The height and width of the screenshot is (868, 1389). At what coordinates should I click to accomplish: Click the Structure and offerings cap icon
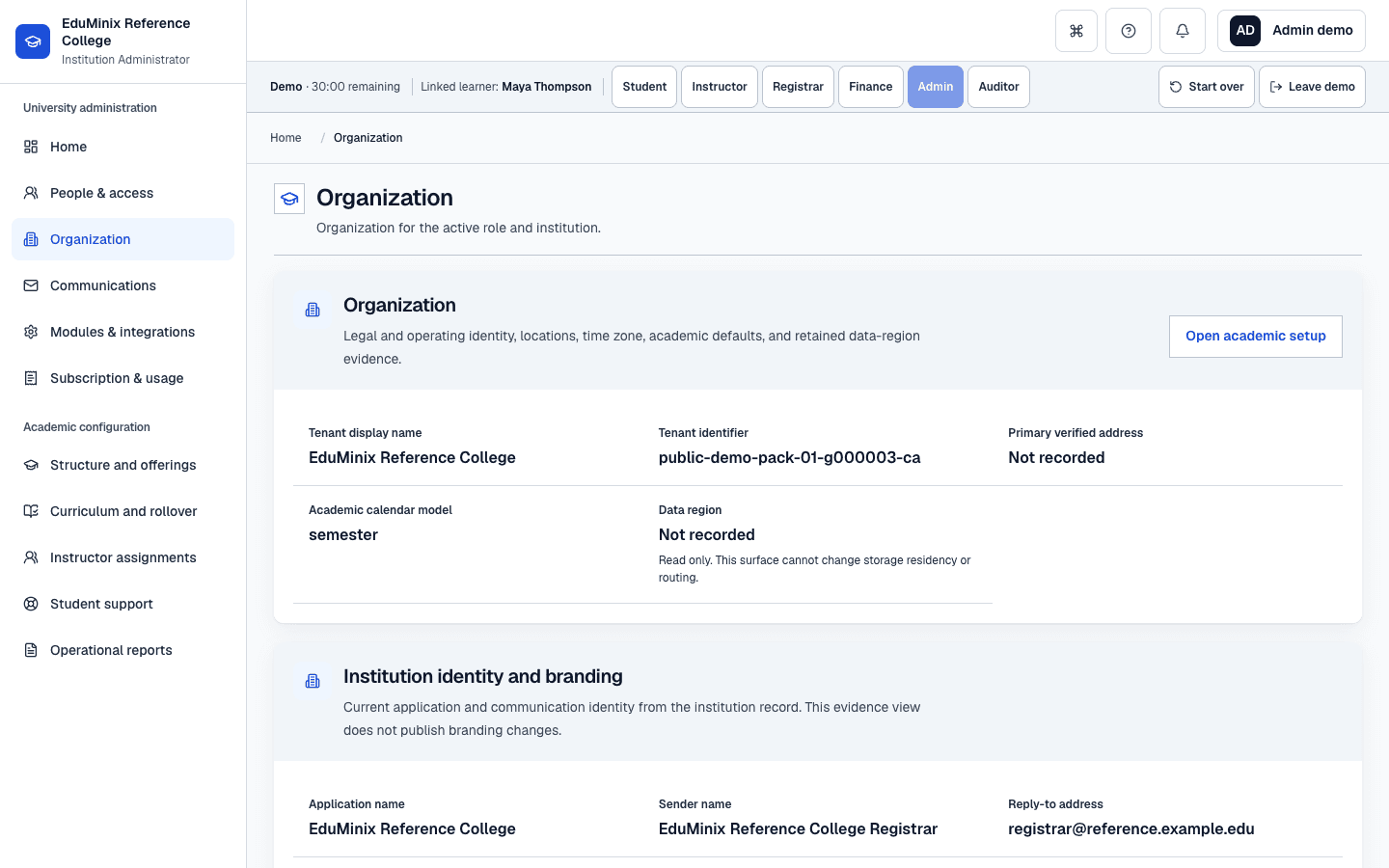31,465
